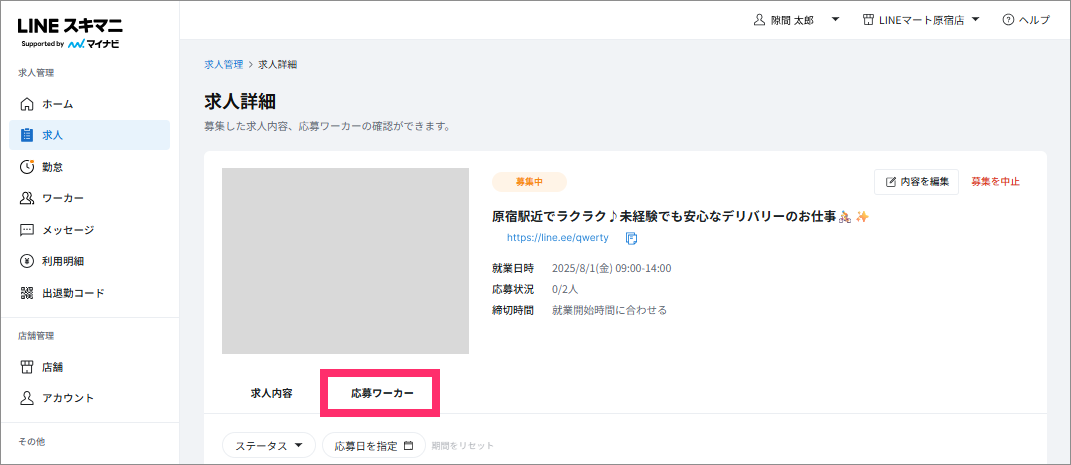1071x465 pixels.
Task: Open 利用明細 yen icon
Action: [27, 261]
